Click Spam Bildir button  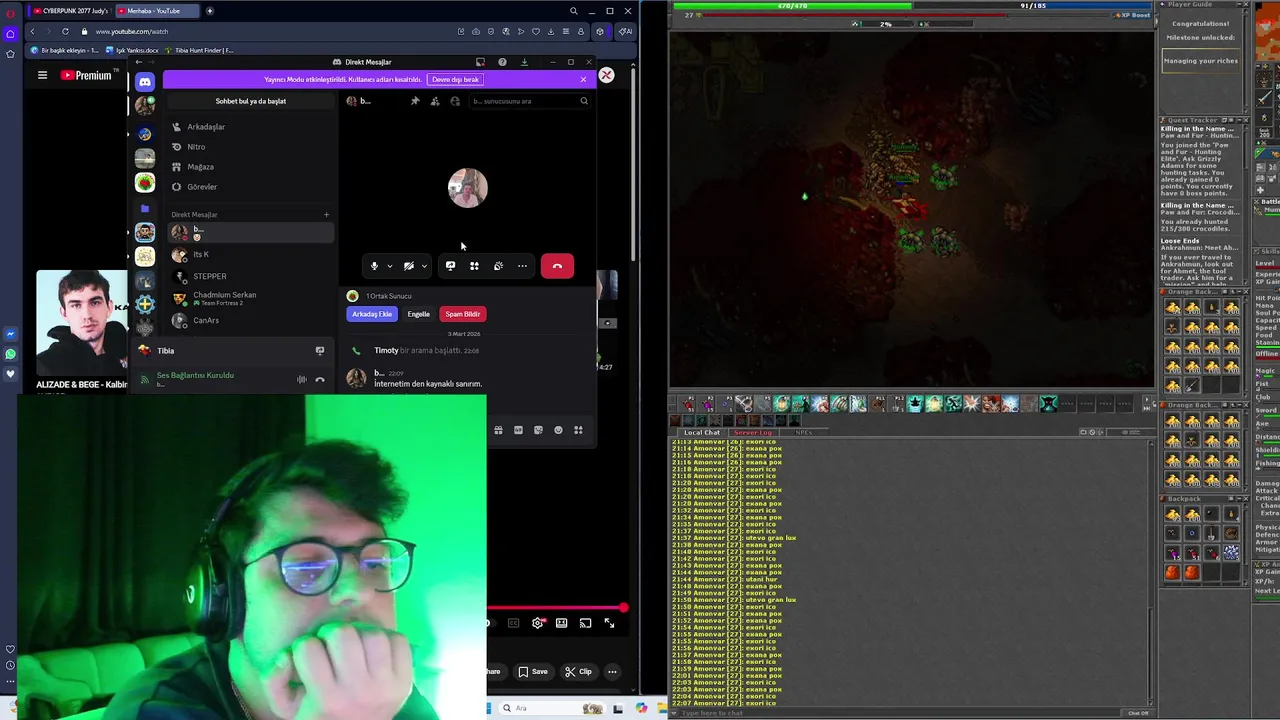pyautogui.click(x=462, y=314)
